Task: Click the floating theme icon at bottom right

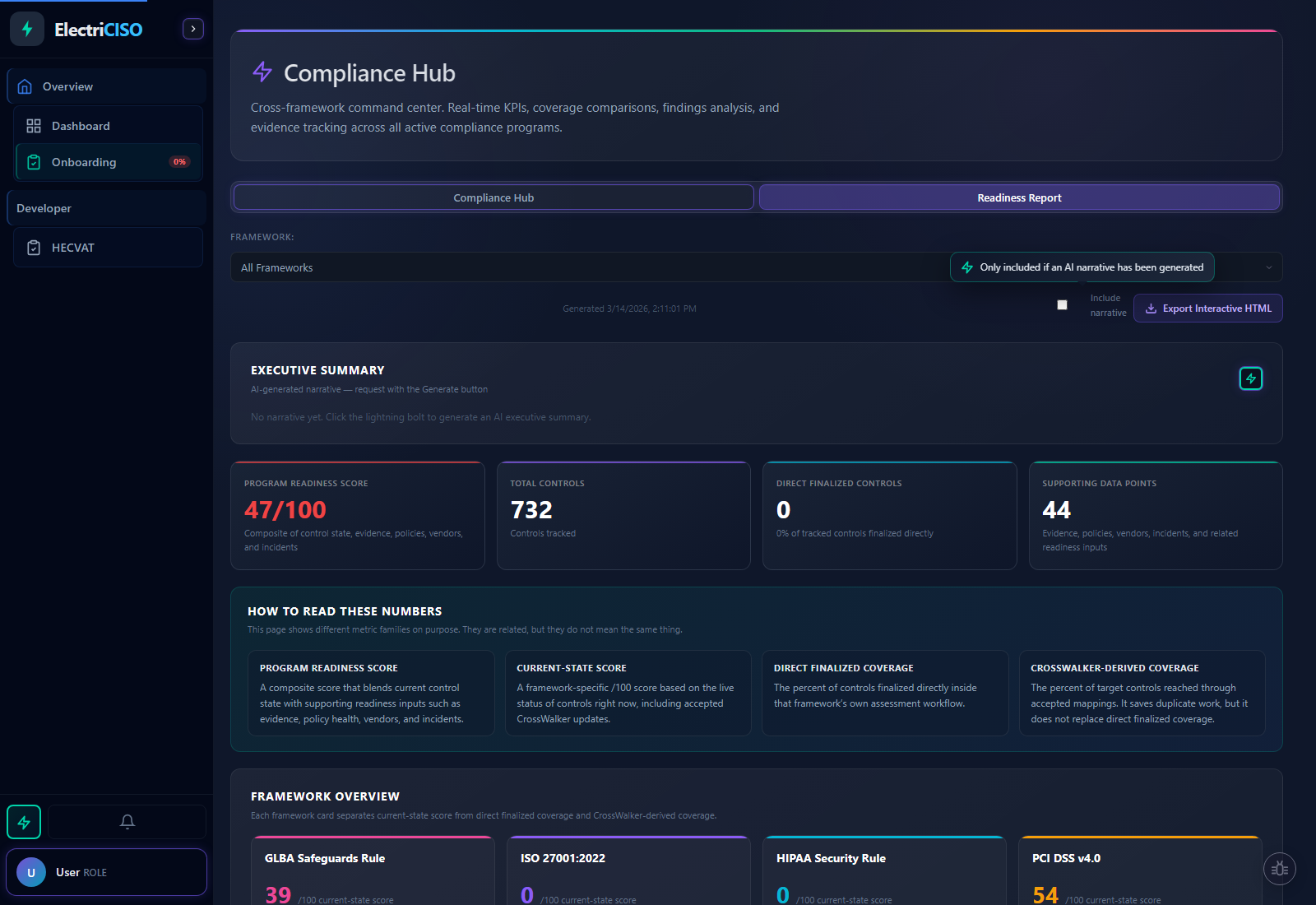Action: click(x=1280, y=868)
